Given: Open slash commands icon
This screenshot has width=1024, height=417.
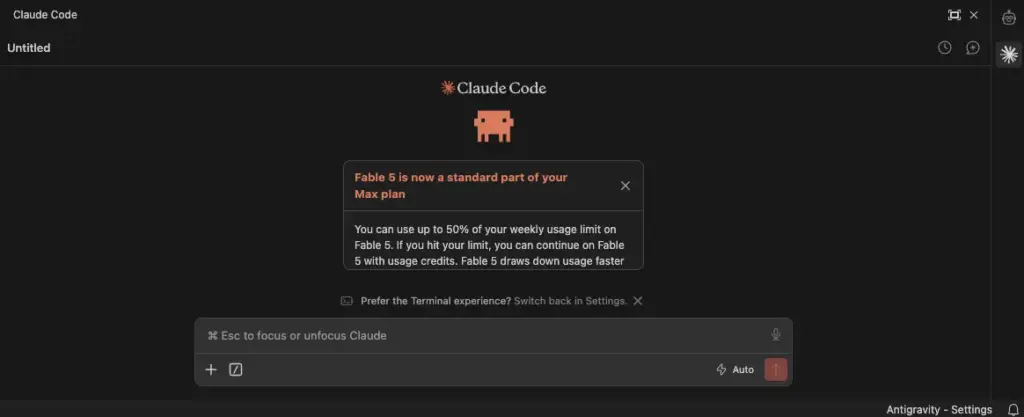Looking at the screenshot, I should tap(236, 370).
